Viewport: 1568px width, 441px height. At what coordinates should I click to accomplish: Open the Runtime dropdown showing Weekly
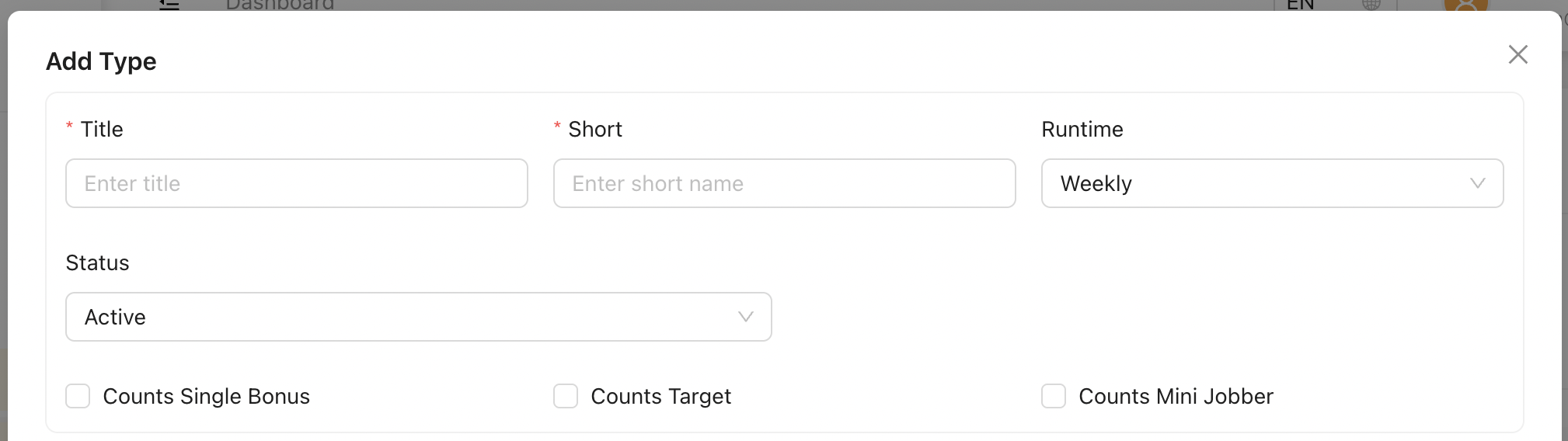pos(1259,183)
